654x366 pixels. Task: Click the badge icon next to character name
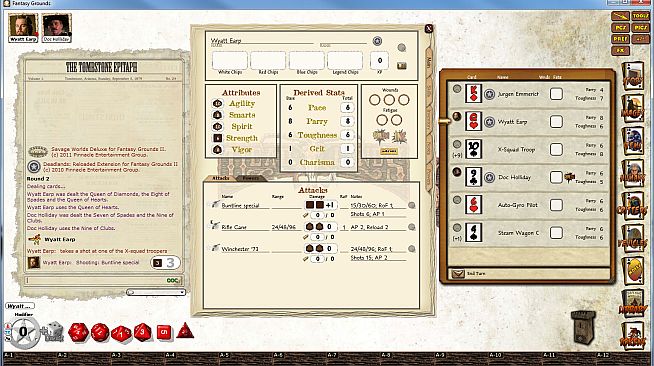tap(377, 41)
